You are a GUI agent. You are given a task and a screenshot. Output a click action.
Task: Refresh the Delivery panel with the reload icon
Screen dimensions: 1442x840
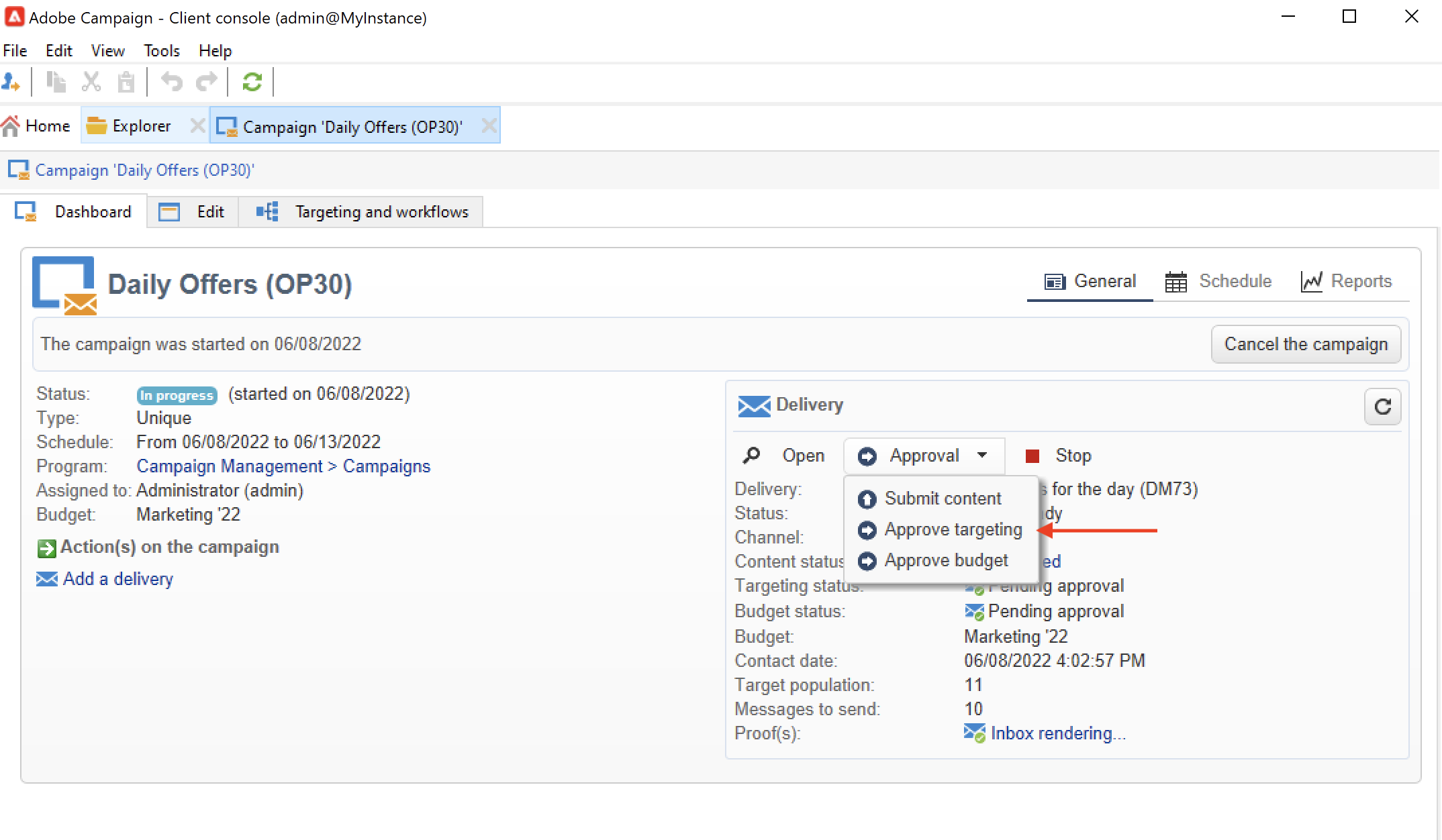click(x=1382, y=407)
